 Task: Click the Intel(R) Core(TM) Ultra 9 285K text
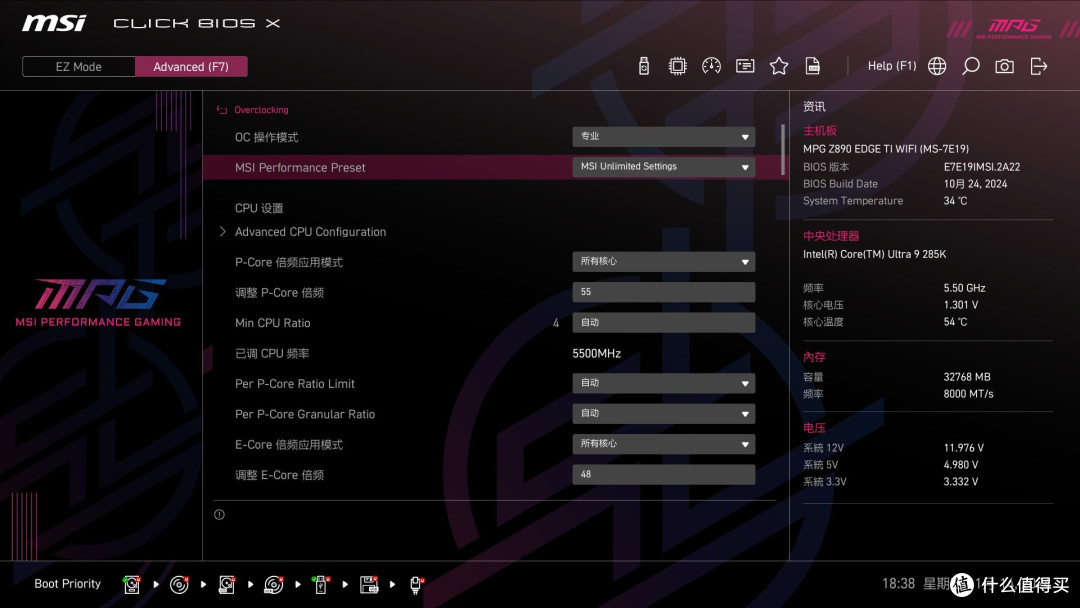pos(875,254)
